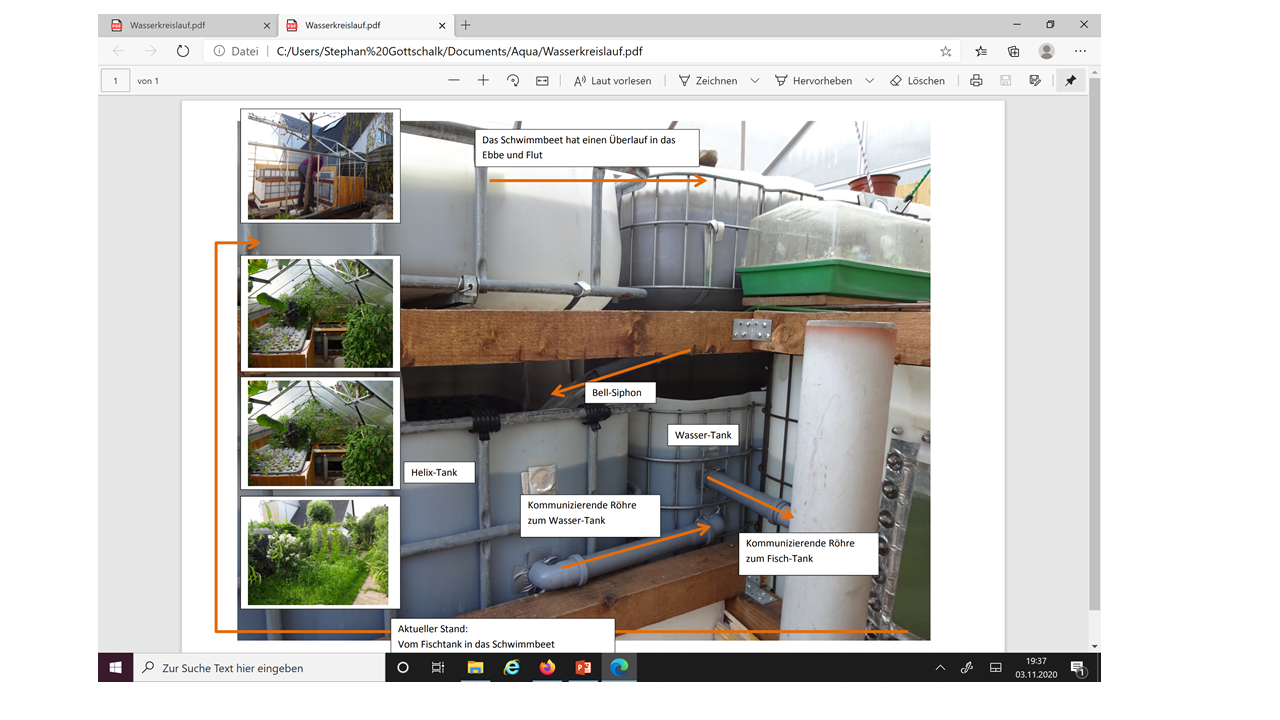Open Firefox from the taskbar

pos(547,668)
